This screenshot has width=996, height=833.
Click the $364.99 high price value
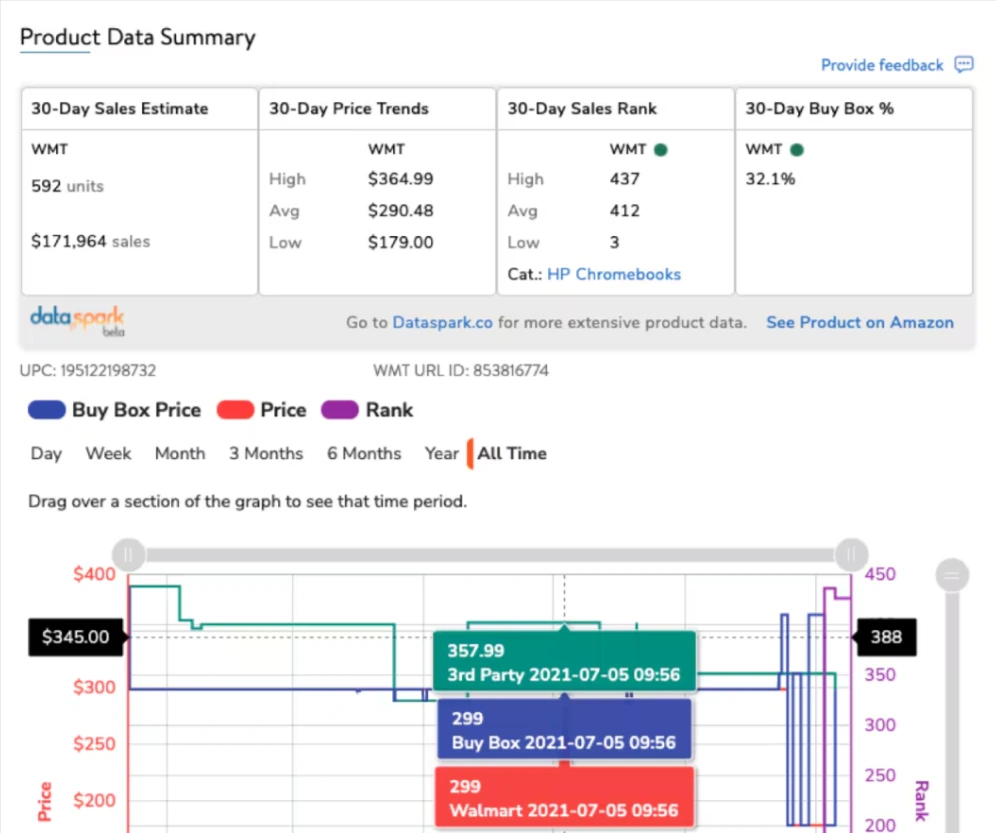[x=400, y=179]
